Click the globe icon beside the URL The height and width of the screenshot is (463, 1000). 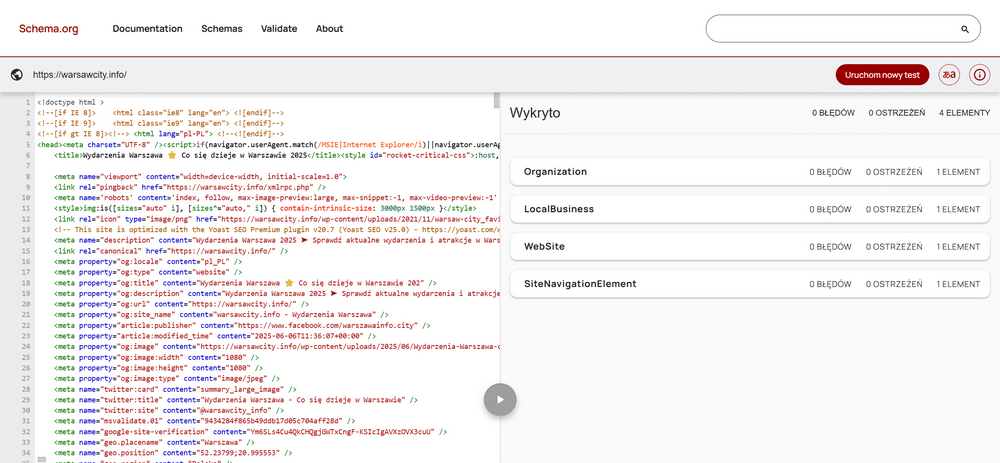click(x=17, y=75)
